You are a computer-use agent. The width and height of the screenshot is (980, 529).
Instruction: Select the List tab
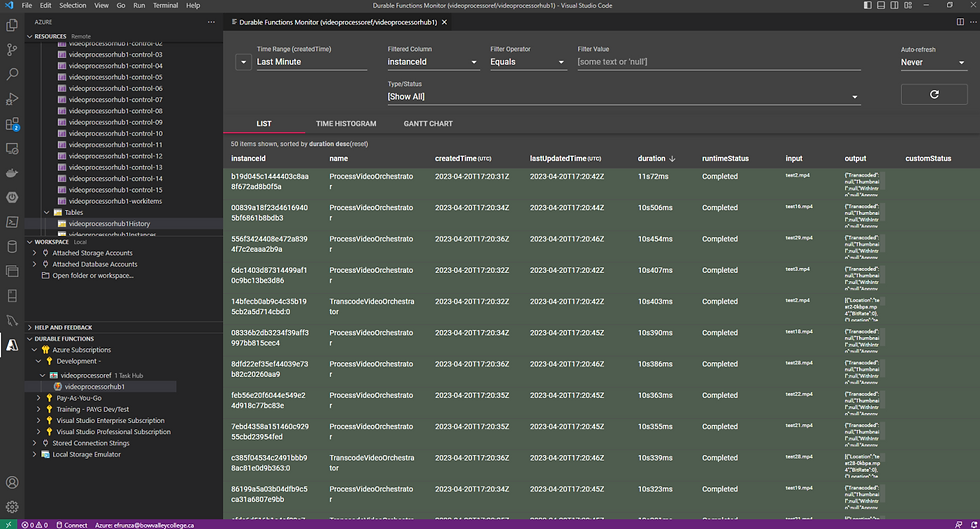264,124
